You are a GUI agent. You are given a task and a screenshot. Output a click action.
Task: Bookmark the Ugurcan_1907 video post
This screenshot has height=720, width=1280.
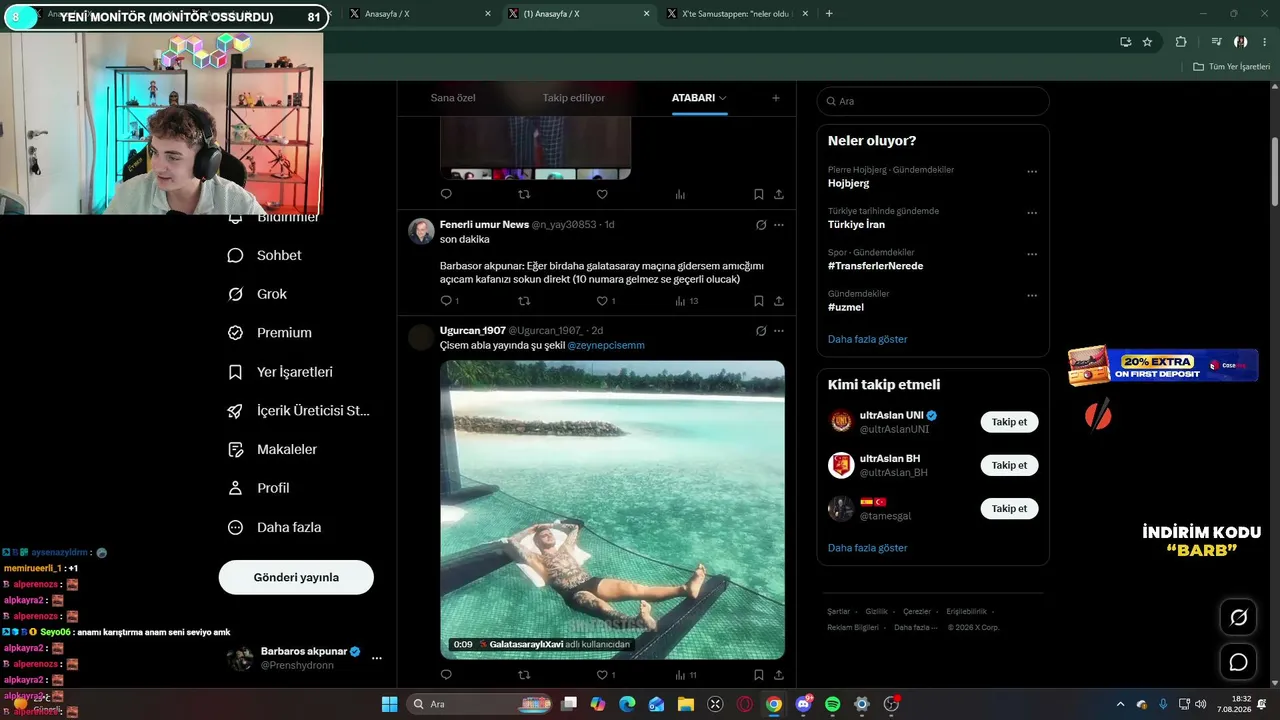759,675
